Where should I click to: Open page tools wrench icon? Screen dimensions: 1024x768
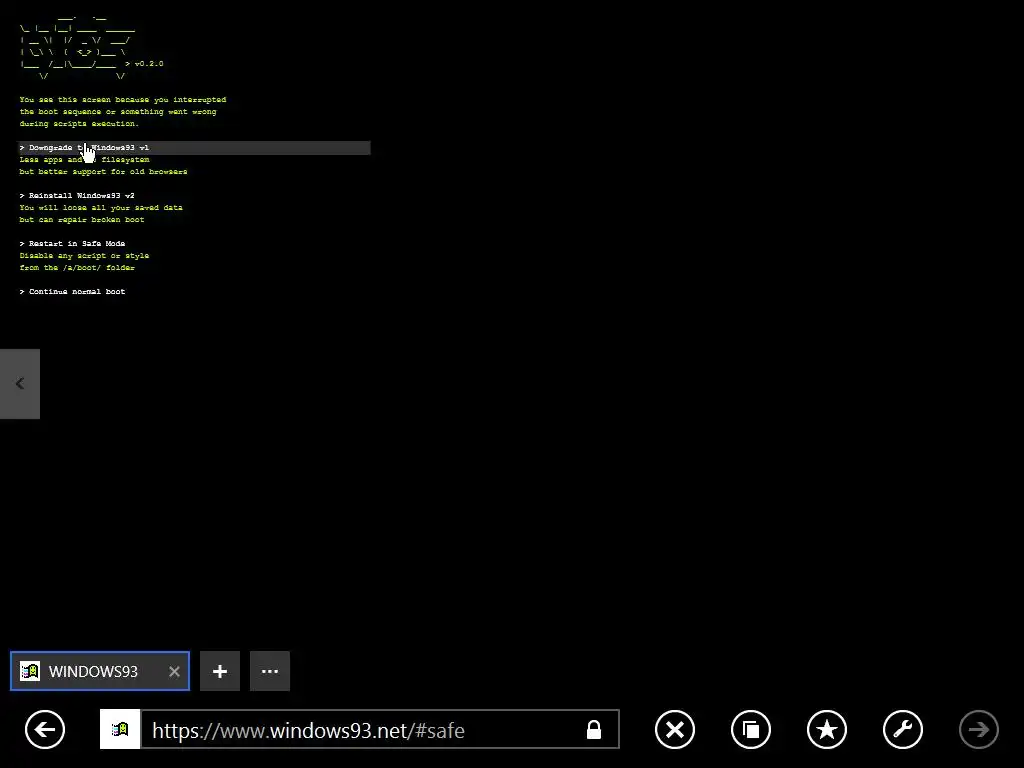(x=903, y=729)
